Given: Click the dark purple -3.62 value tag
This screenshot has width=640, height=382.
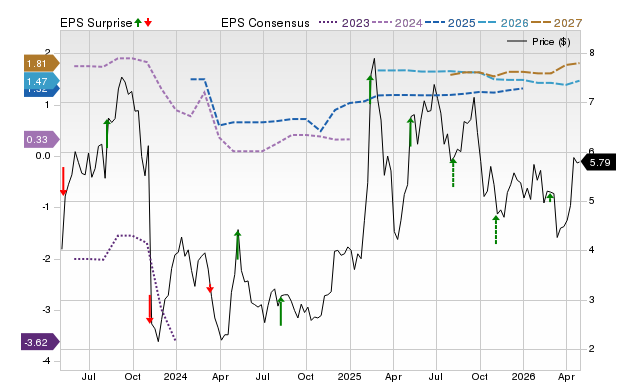Looking at the screenshot, I should tap(40, 342).
